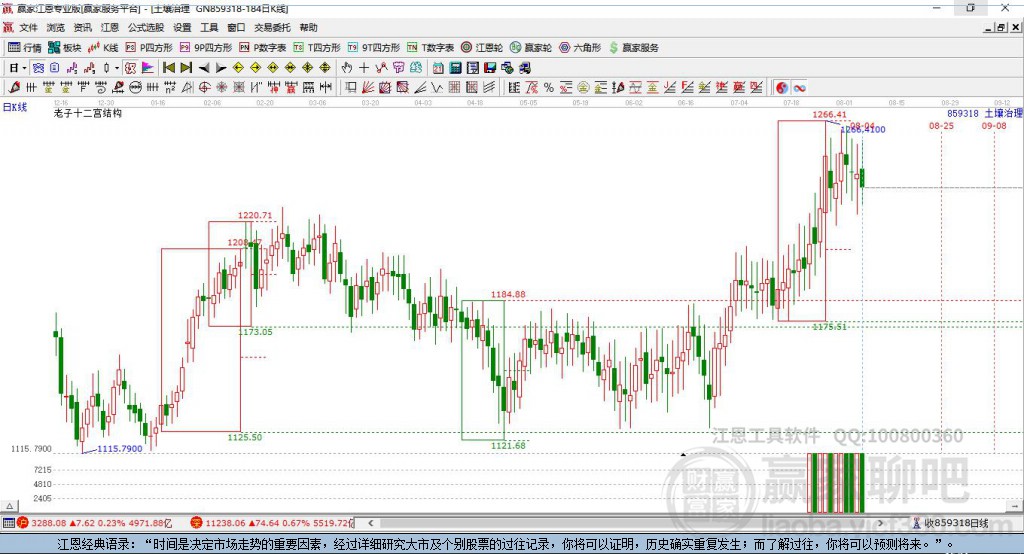The image size is (1024, 554).
Task: Toggle the crosshair cursor tool
Action: [x=364, y=68]
